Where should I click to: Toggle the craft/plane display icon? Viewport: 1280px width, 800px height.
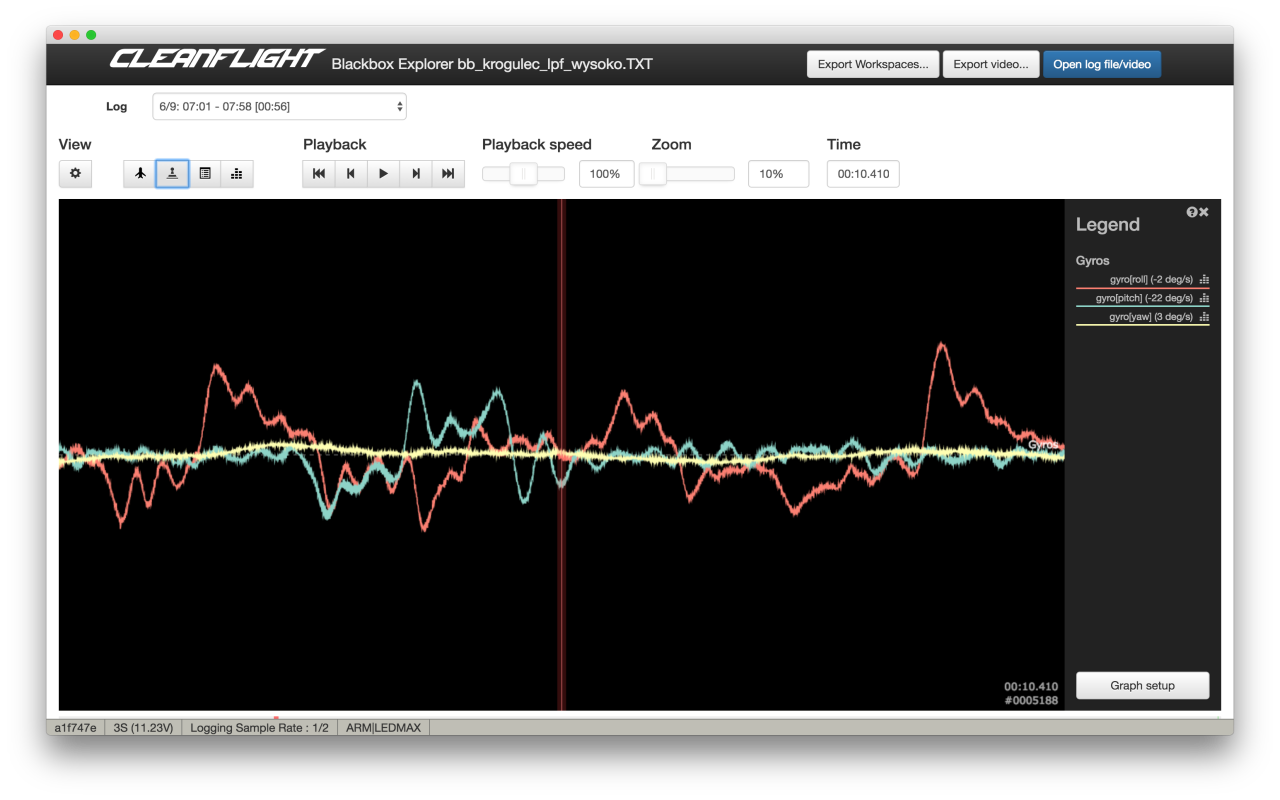[140, 173]
